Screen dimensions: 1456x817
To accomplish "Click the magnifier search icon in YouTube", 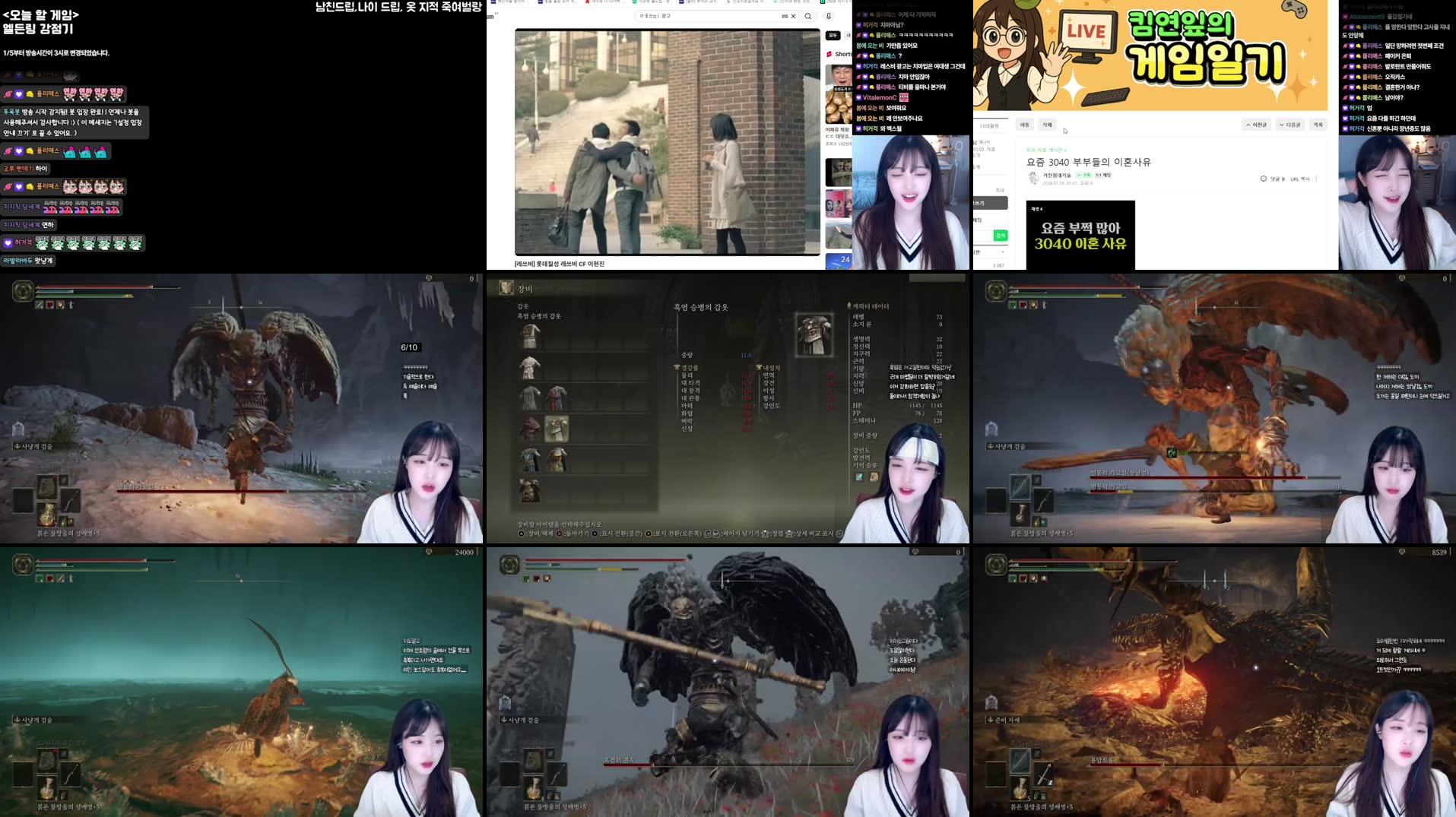I will click(x=808, y=16).
